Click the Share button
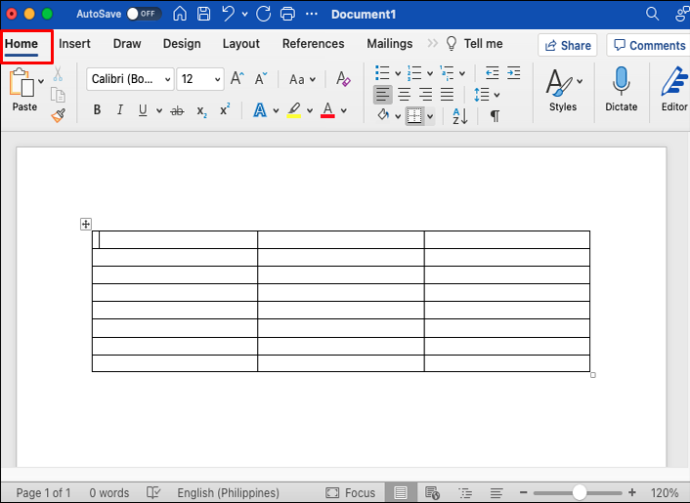Screen dimensions: 690x503 tap(567, 45)
